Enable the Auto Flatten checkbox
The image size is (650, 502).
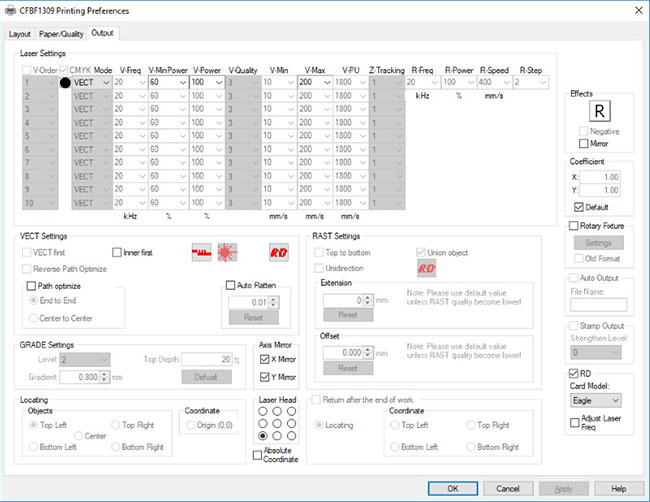[230, 285]
